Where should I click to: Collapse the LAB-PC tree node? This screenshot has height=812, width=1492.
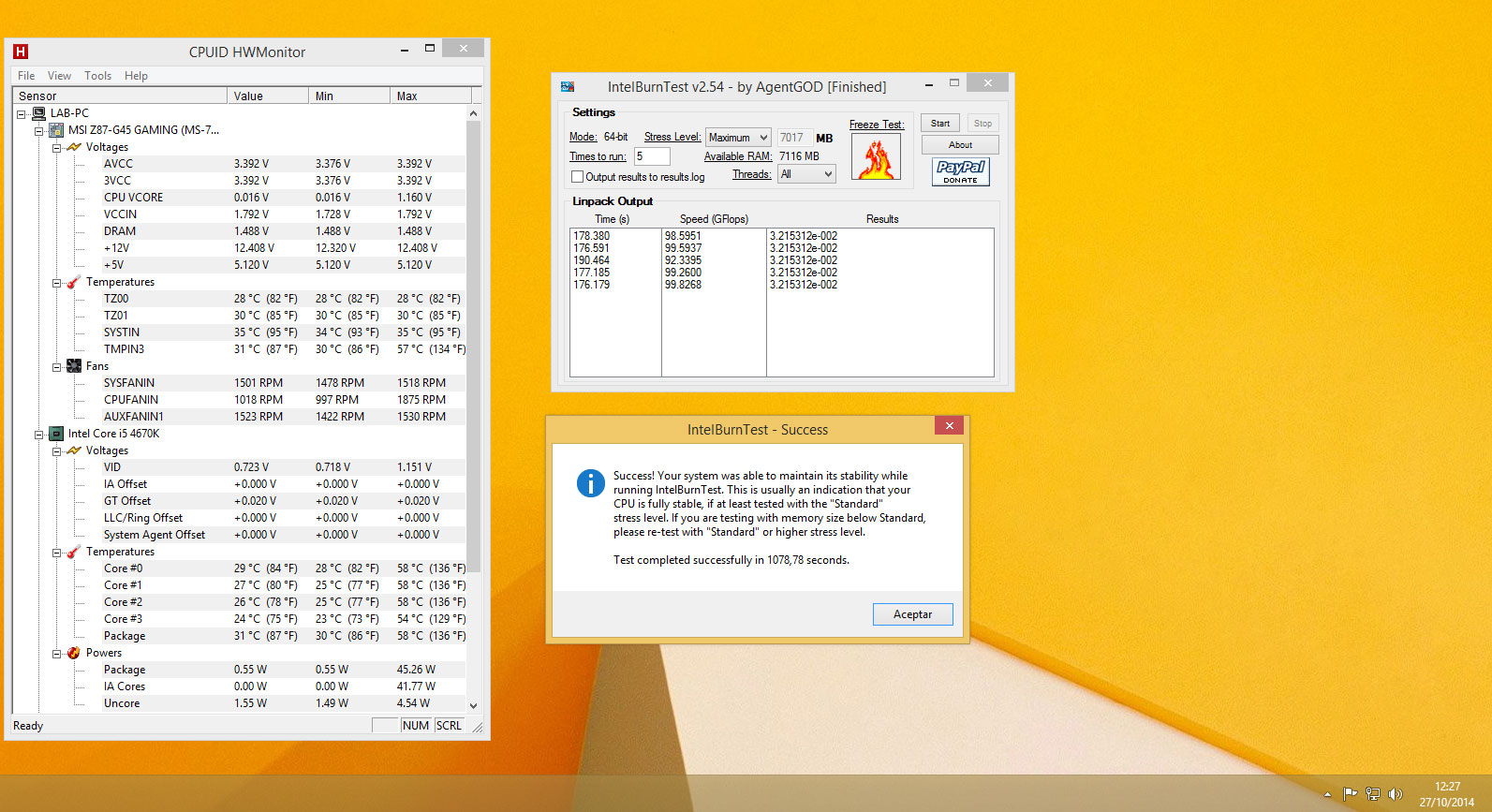(22, 113)
